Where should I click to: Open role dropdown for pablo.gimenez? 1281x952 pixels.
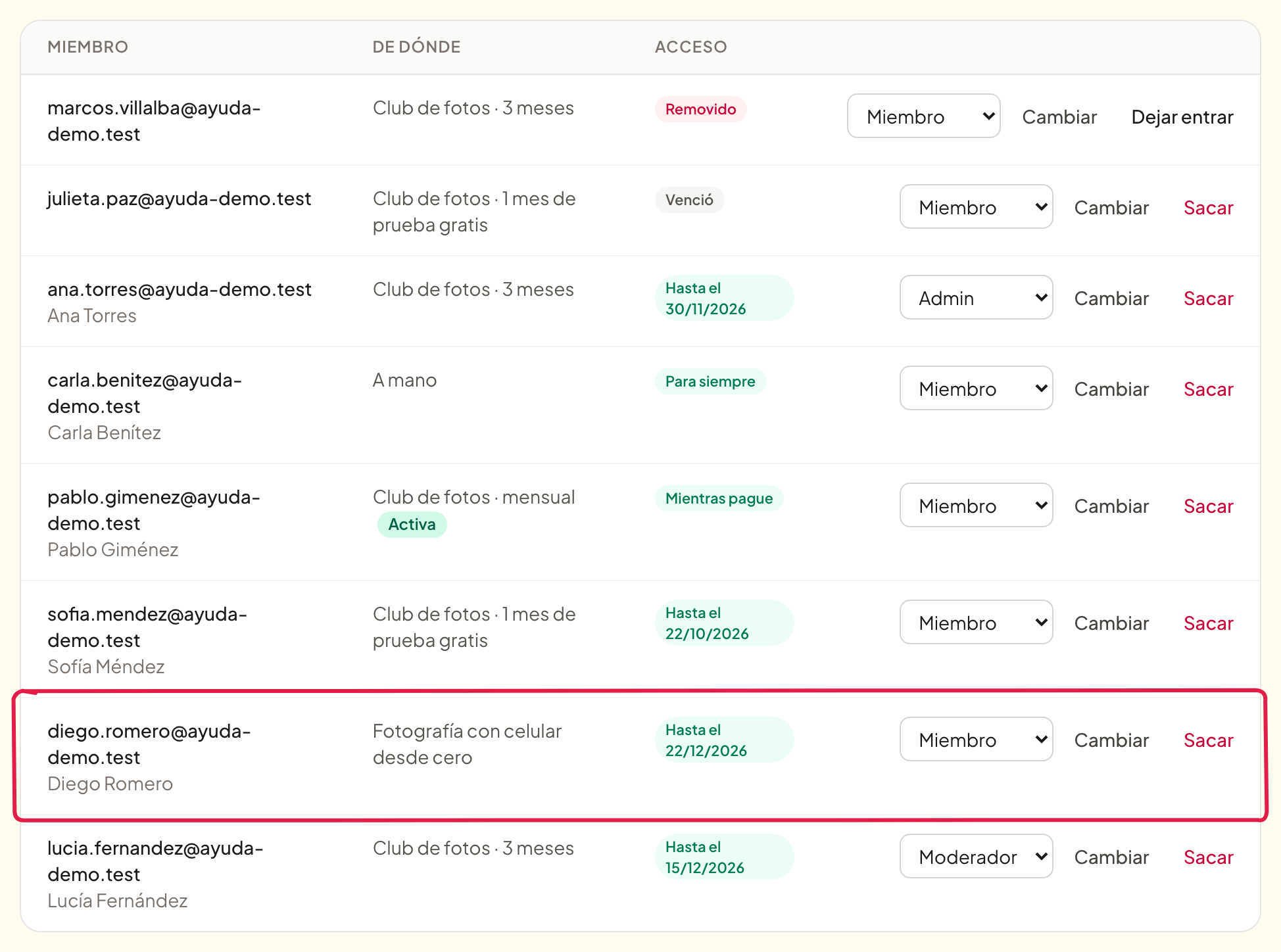976,506
